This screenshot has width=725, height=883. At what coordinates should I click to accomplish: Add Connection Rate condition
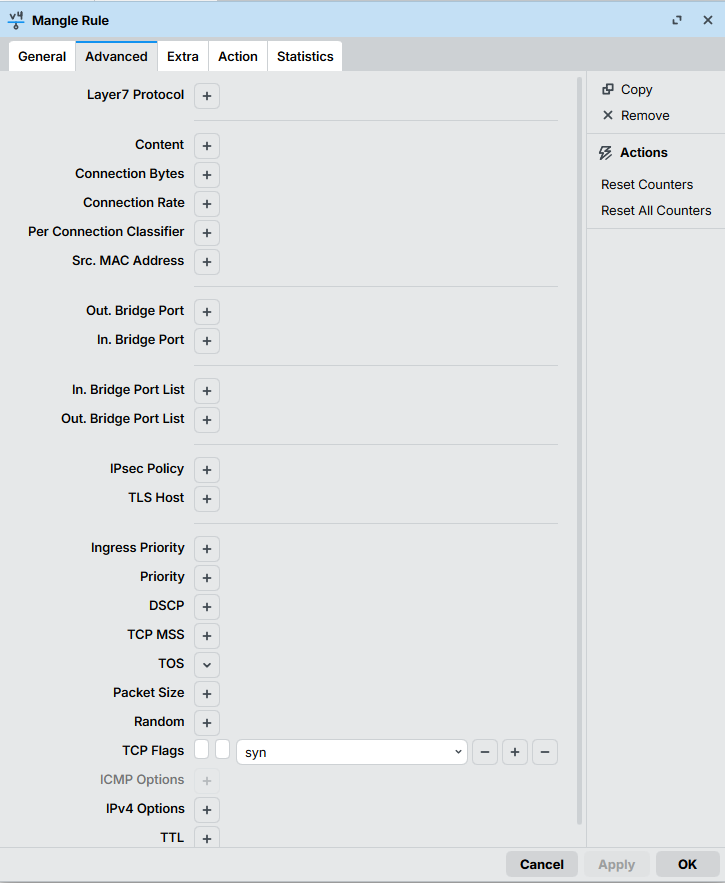pos(207,204)
